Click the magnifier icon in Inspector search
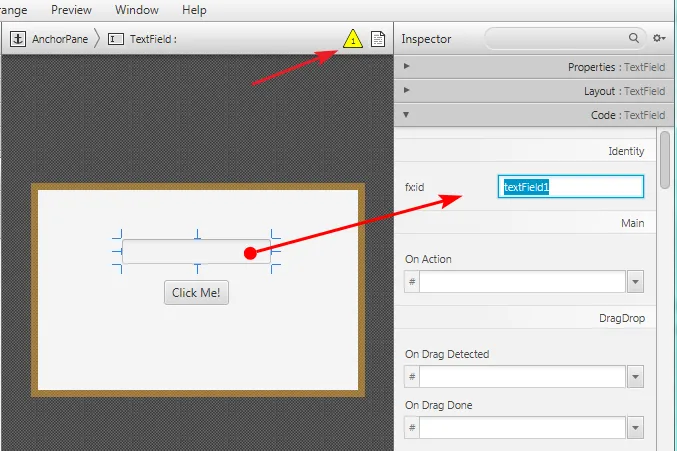 (634, 38)
